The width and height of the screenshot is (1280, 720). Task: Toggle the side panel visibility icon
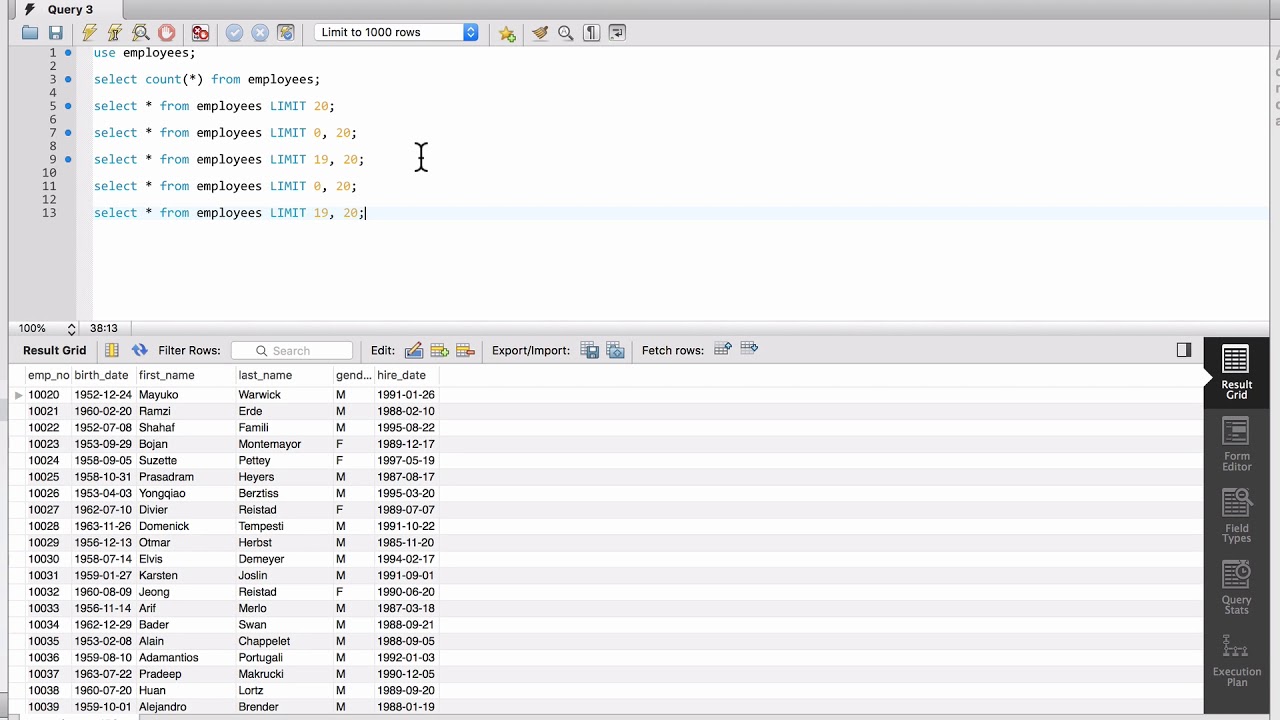coord(1184,350)
